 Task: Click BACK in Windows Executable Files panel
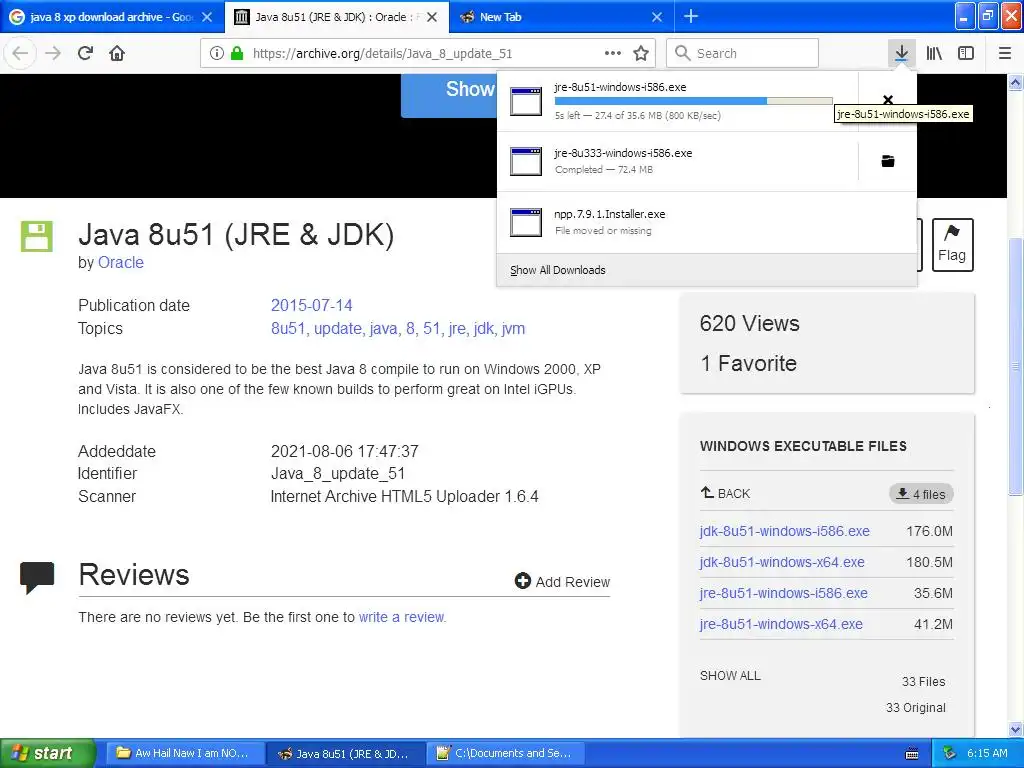726,493
